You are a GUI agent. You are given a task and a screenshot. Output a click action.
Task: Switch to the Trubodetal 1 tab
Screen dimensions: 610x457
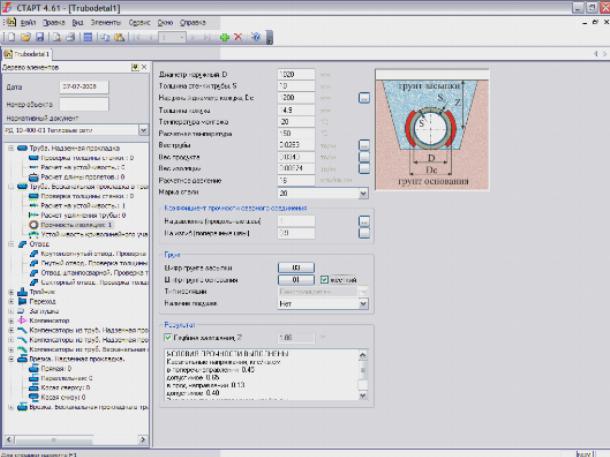pyautogui.click(x=31, y=54)
